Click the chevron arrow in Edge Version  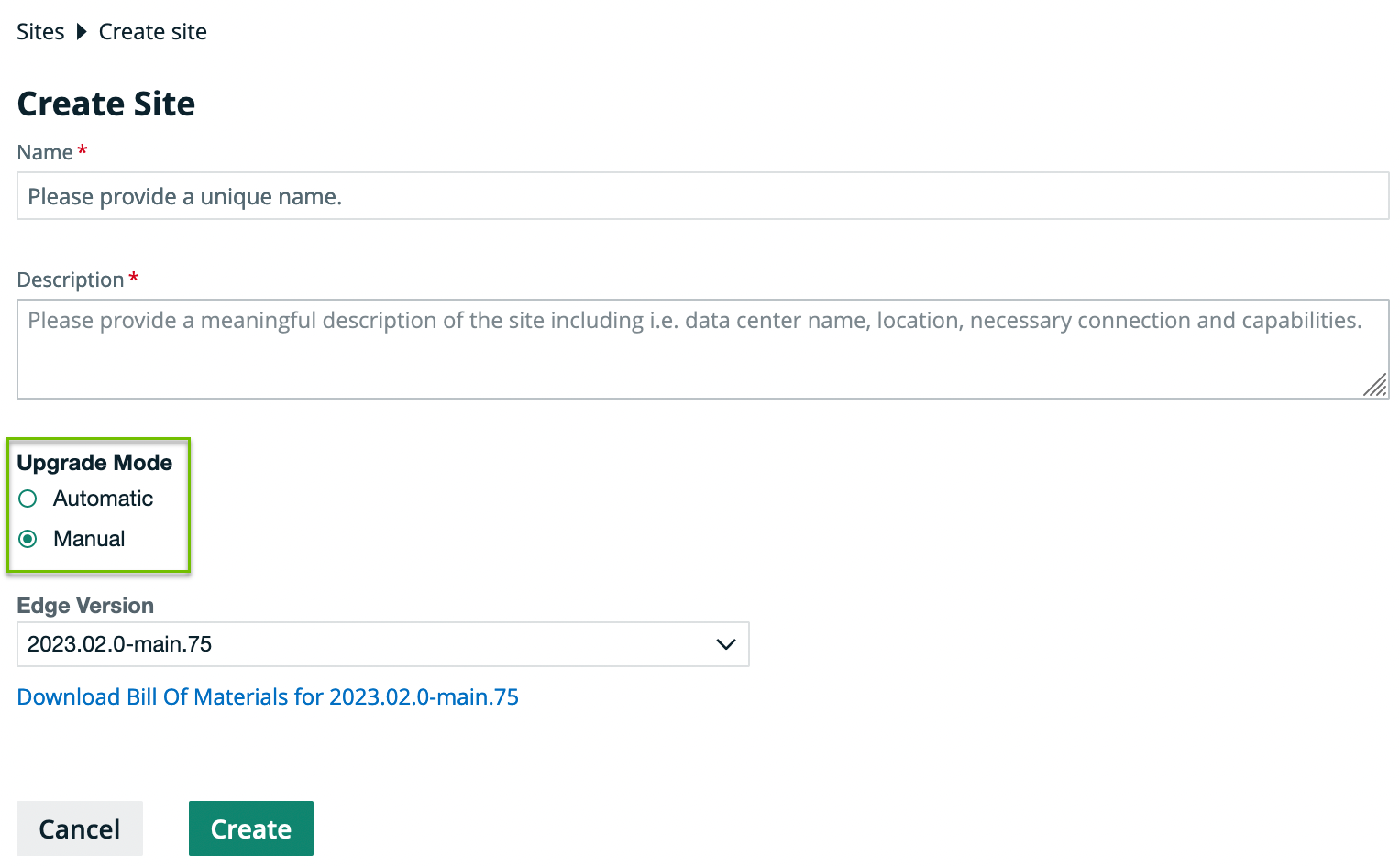coord(725,644)
